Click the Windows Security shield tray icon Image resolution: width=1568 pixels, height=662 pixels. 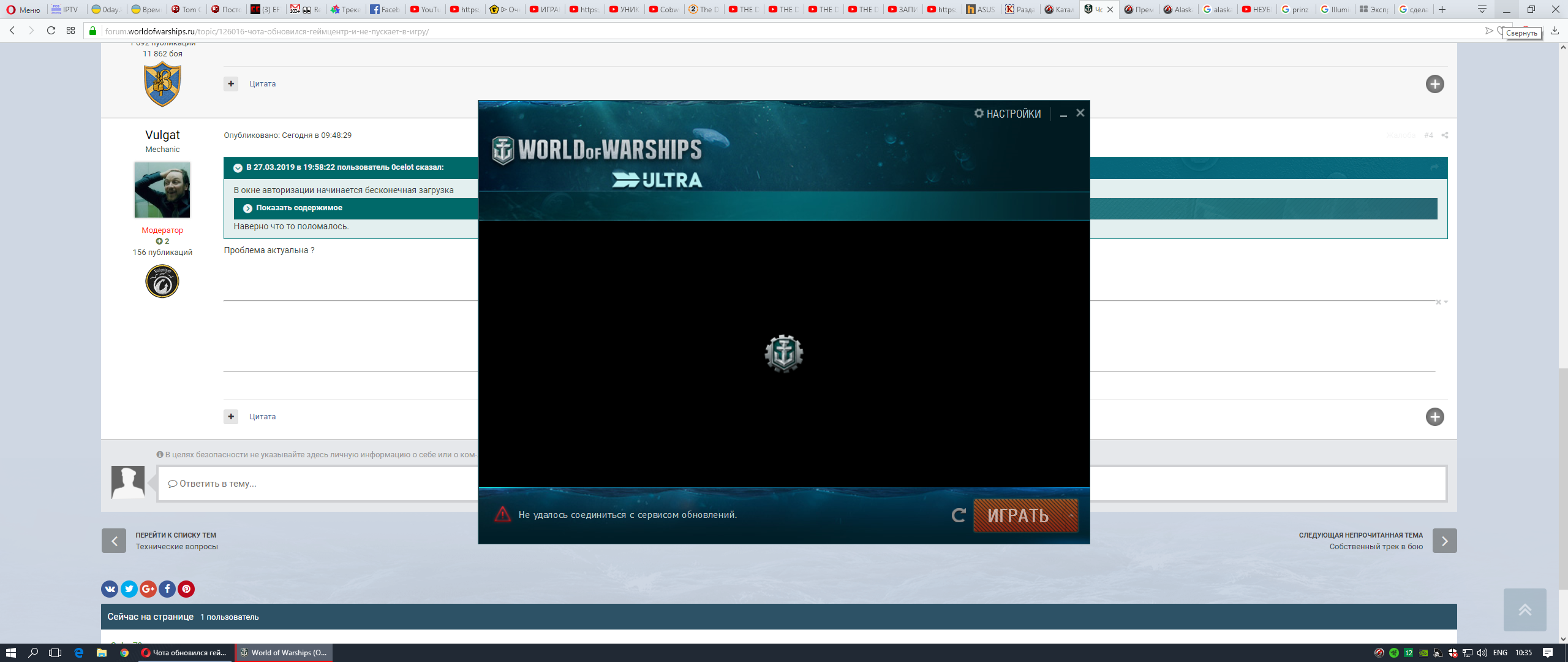1453,653
